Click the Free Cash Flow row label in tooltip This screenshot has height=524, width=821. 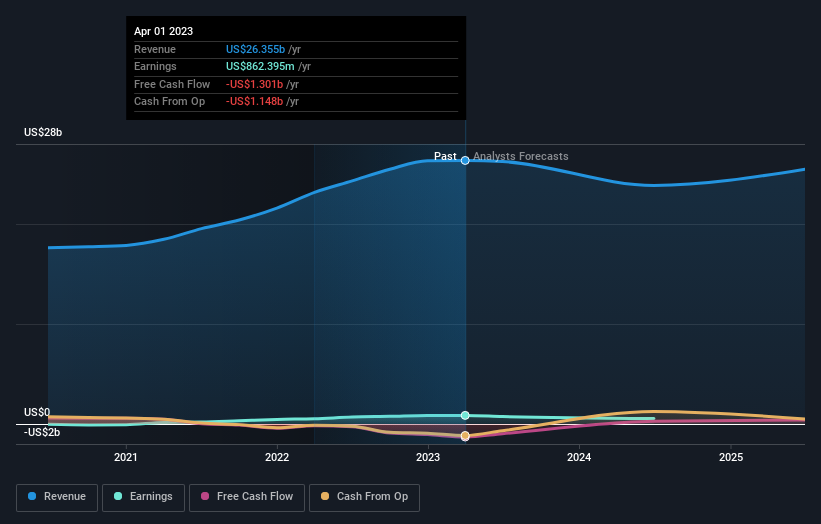[x=172, y=84]
